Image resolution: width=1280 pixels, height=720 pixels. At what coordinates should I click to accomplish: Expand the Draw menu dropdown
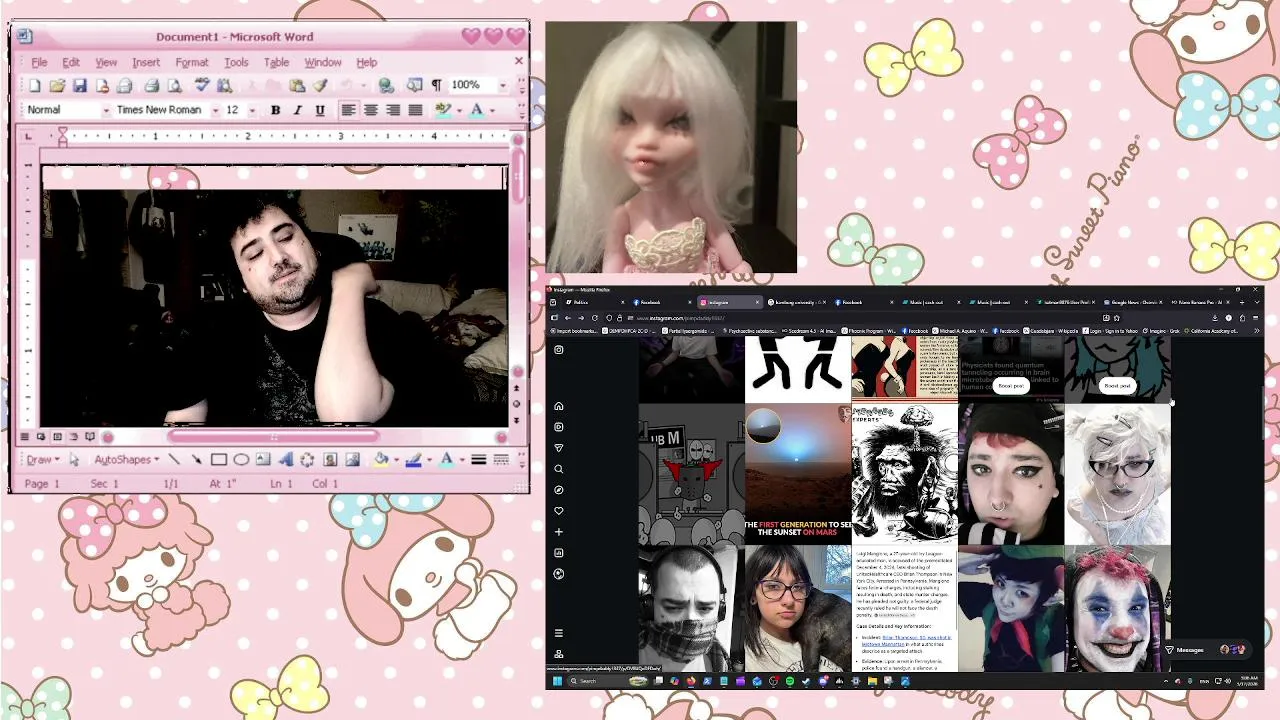coord(43,460)
